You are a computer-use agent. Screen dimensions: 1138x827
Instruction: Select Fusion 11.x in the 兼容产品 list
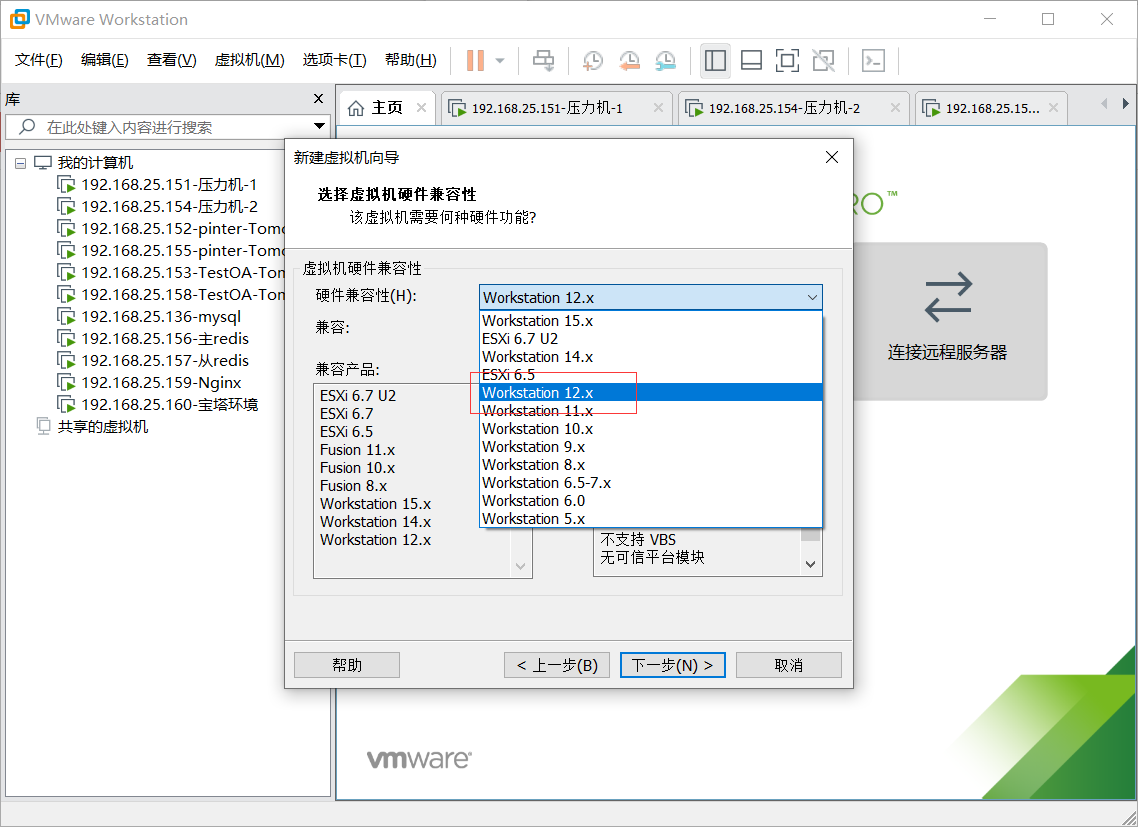coord(357,450)
